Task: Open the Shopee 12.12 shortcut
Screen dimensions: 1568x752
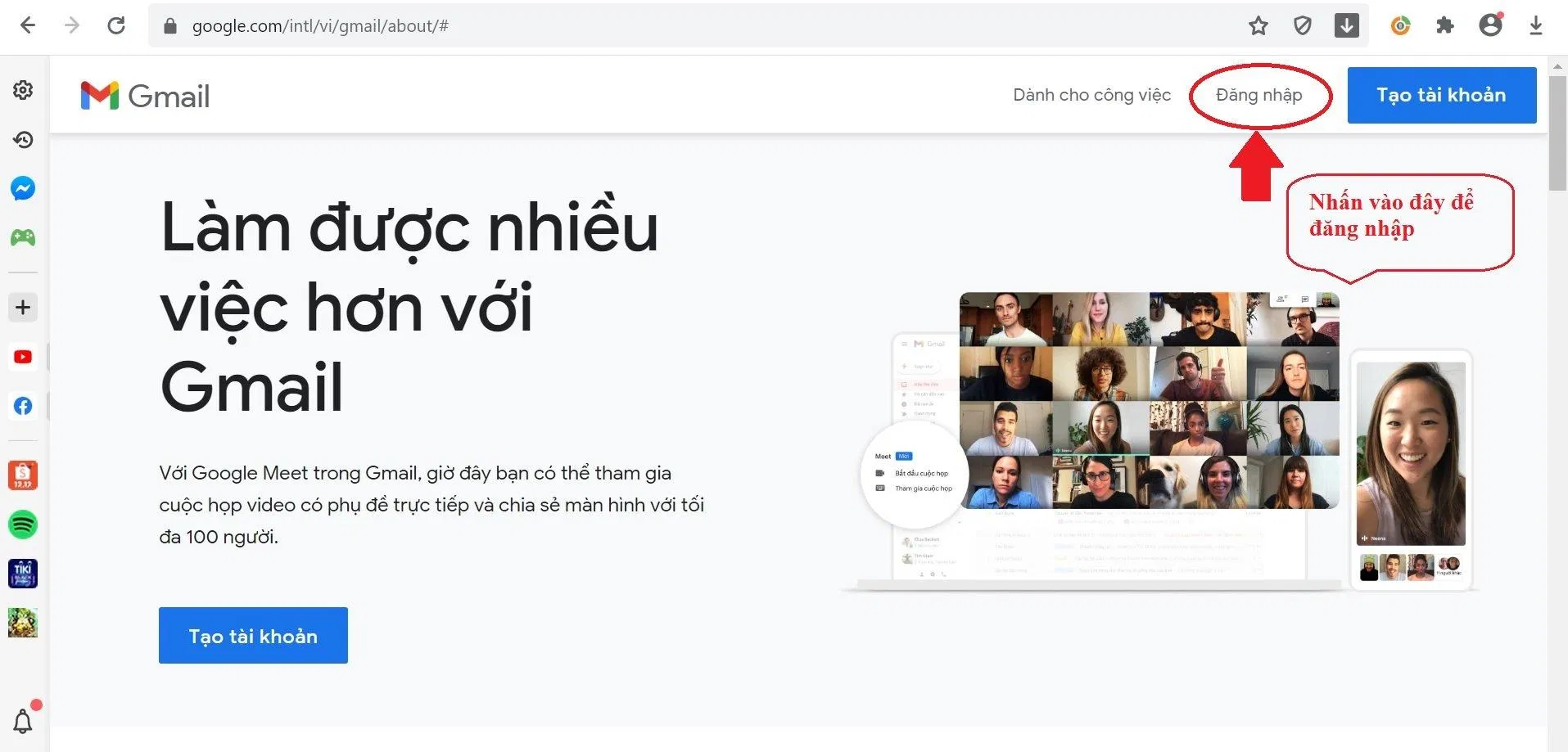Action: [23, 475]
